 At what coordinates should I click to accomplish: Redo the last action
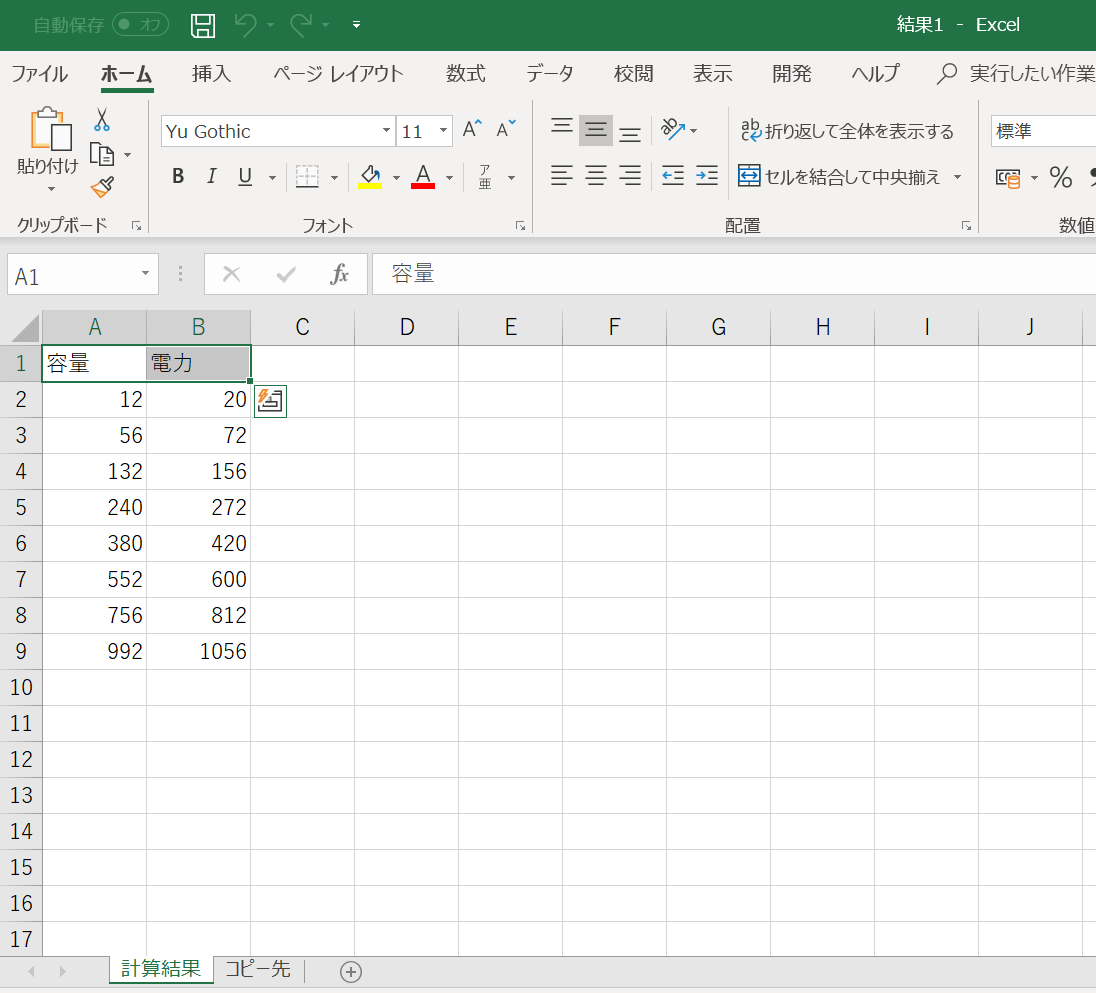[x=301, y=25]
